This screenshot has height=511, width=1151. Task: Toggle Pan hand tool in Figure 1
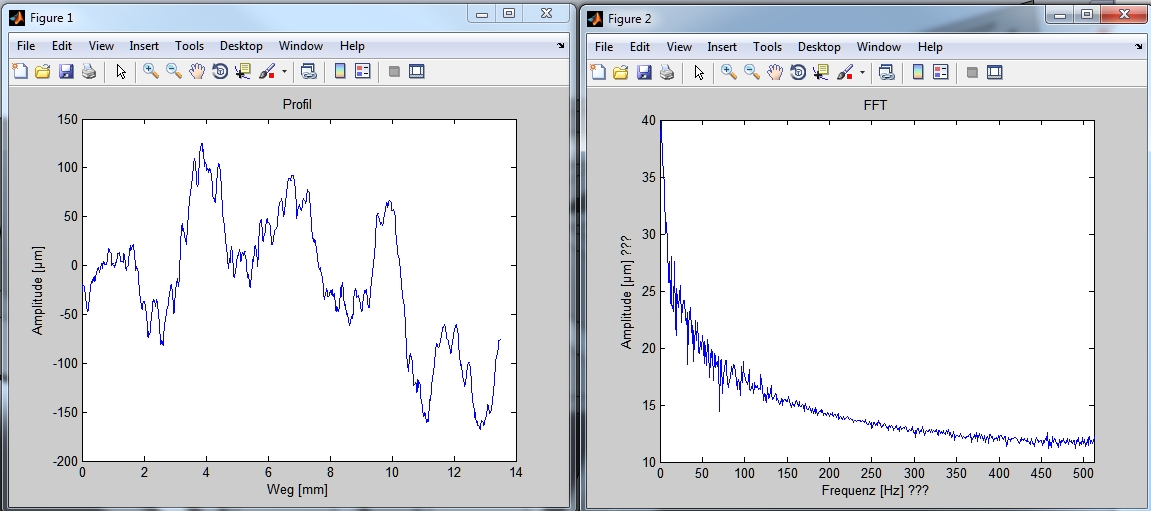click(197, 72)
